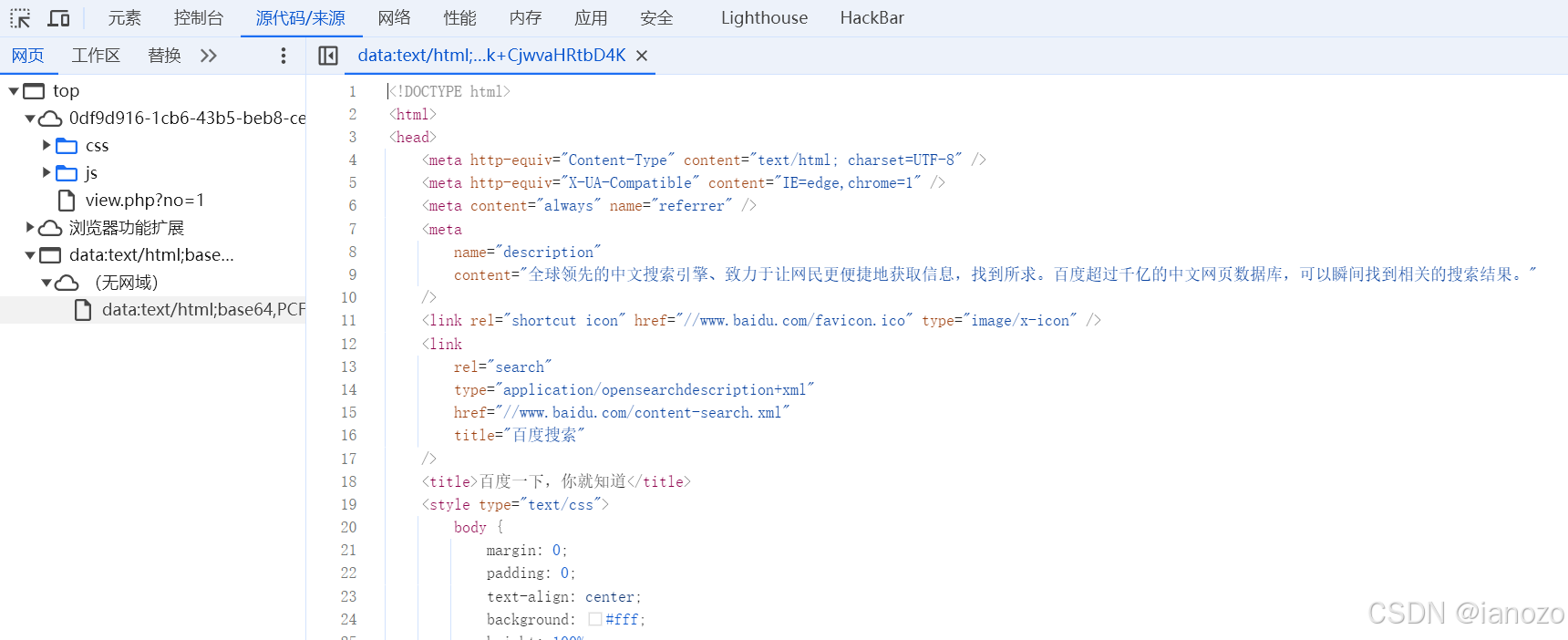Collapse the 0df9d916 domain node
1568x640 pixels.
click(x=30, y=119)
